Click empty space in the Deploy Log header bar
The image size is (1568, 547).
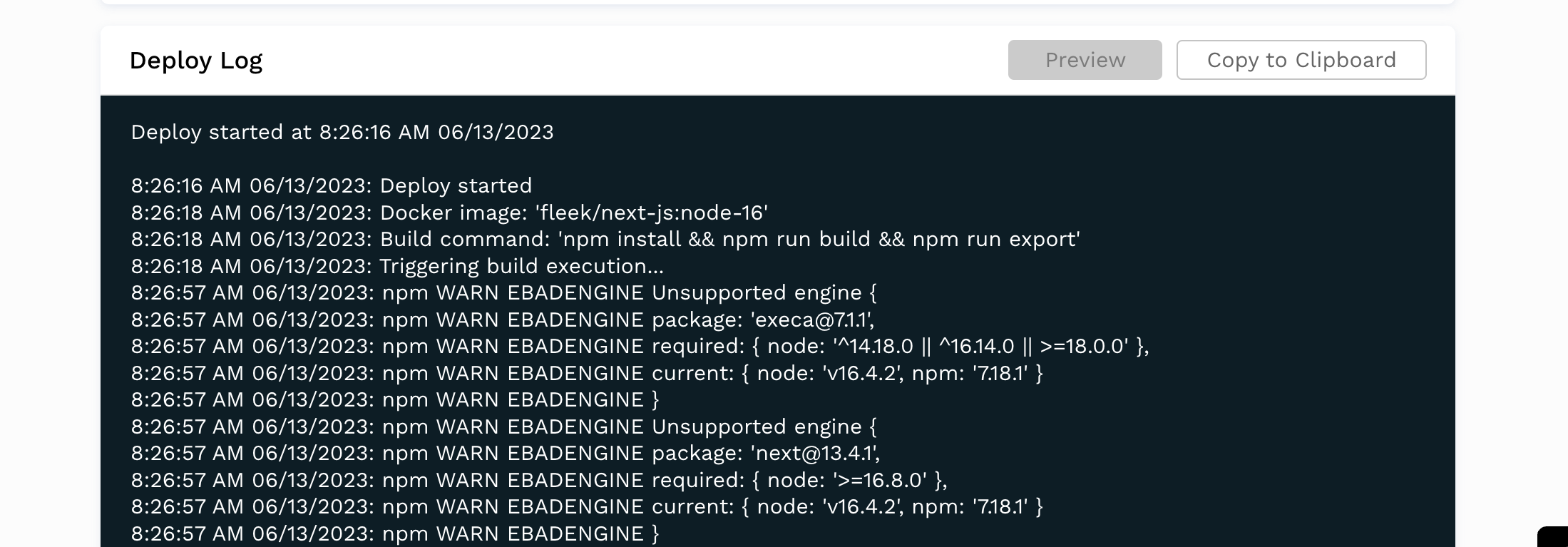point(627,61)
